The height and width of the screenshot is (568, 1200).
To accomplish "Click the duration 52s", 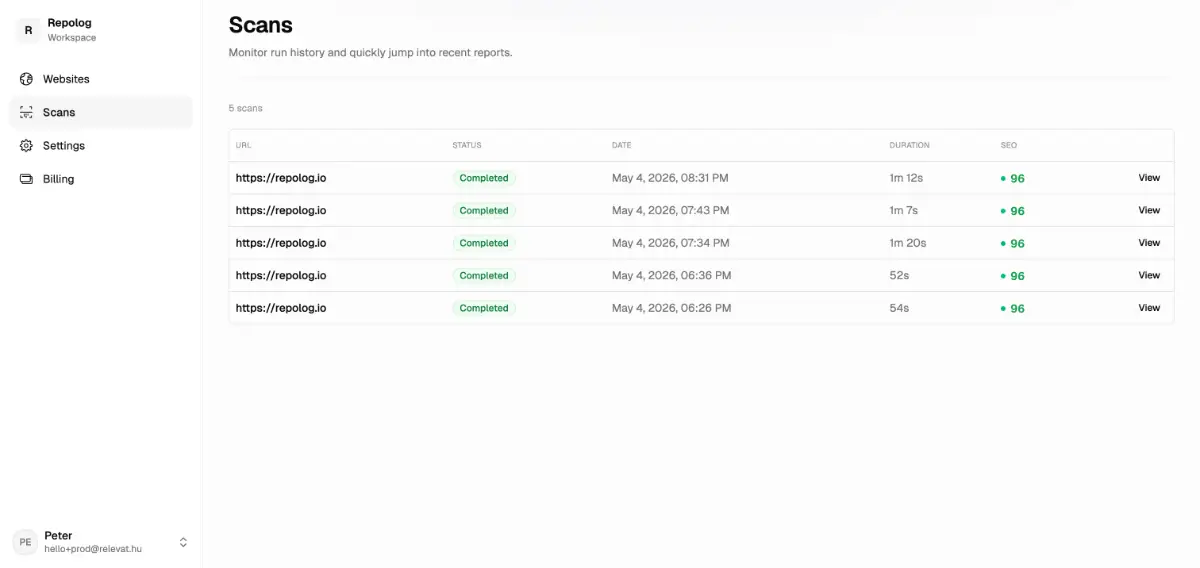I will [899, 275].
